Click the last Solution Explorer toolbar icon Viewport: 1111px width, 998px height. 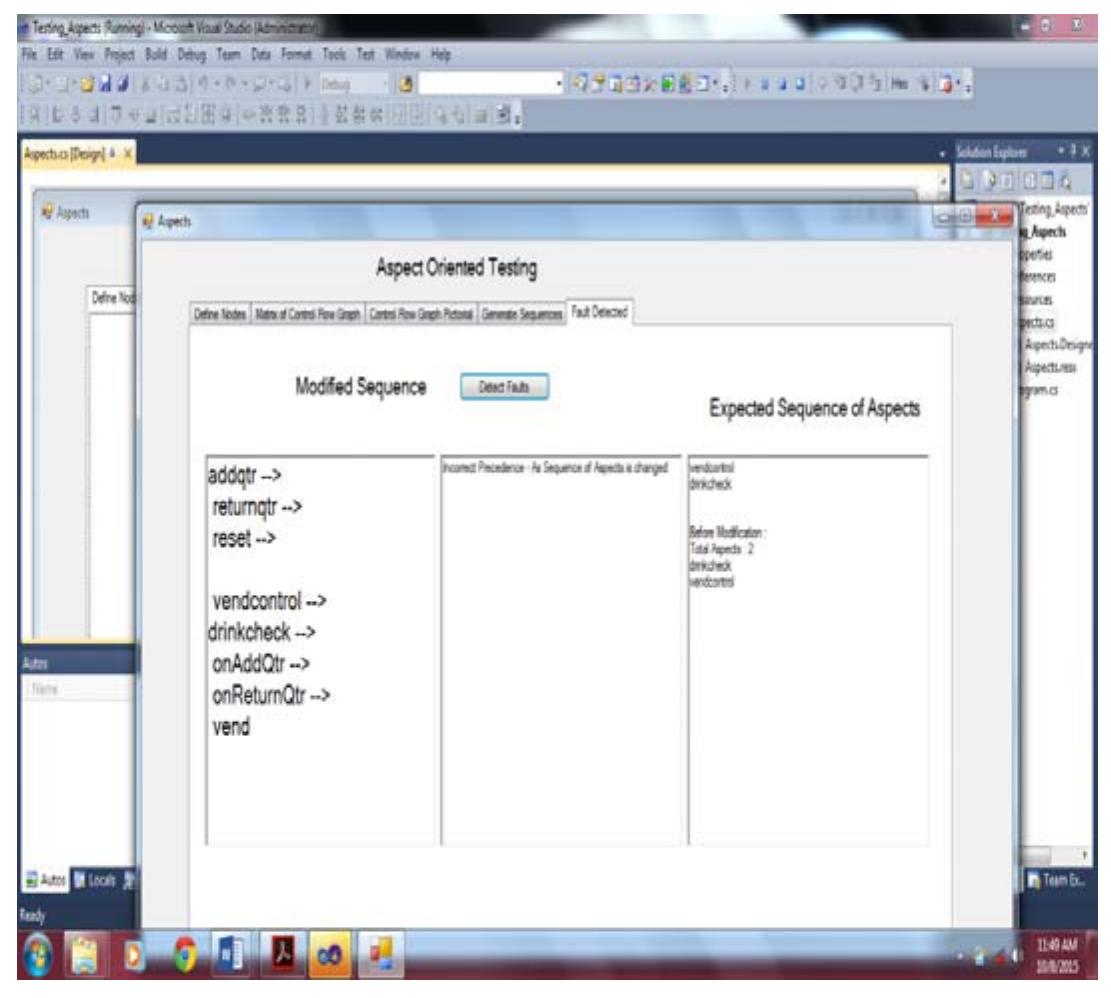[1066, 181]
